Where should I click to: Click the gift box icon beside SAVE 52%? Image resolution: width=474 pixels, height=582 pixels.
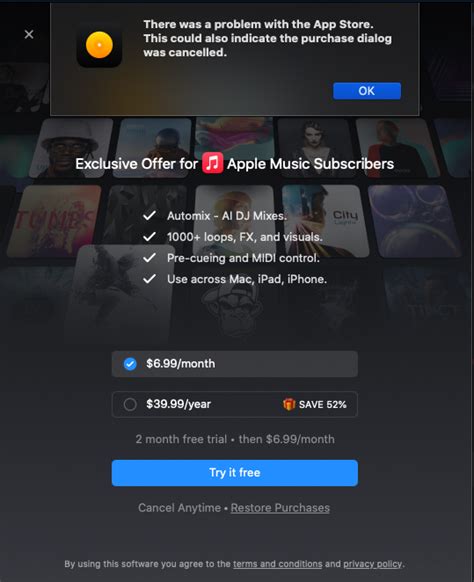click(x=289, y=404)
